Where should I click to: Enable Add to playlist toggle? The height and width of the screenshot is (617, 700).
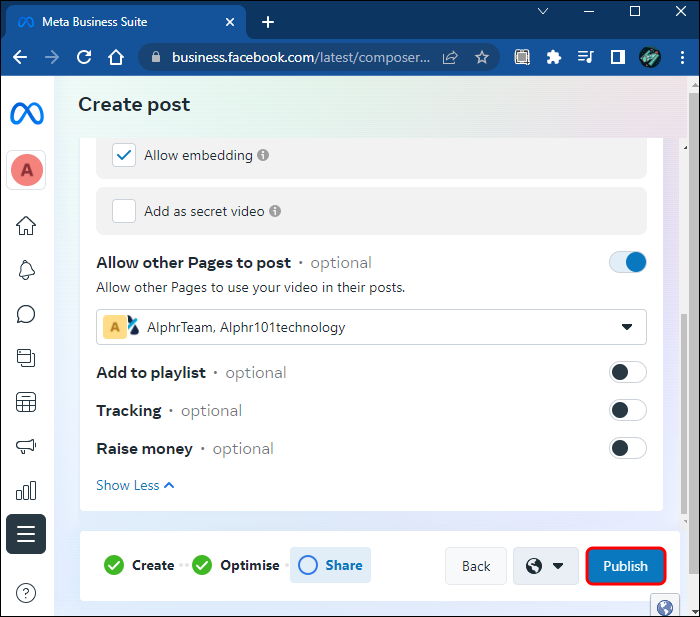tap(627, 372)
